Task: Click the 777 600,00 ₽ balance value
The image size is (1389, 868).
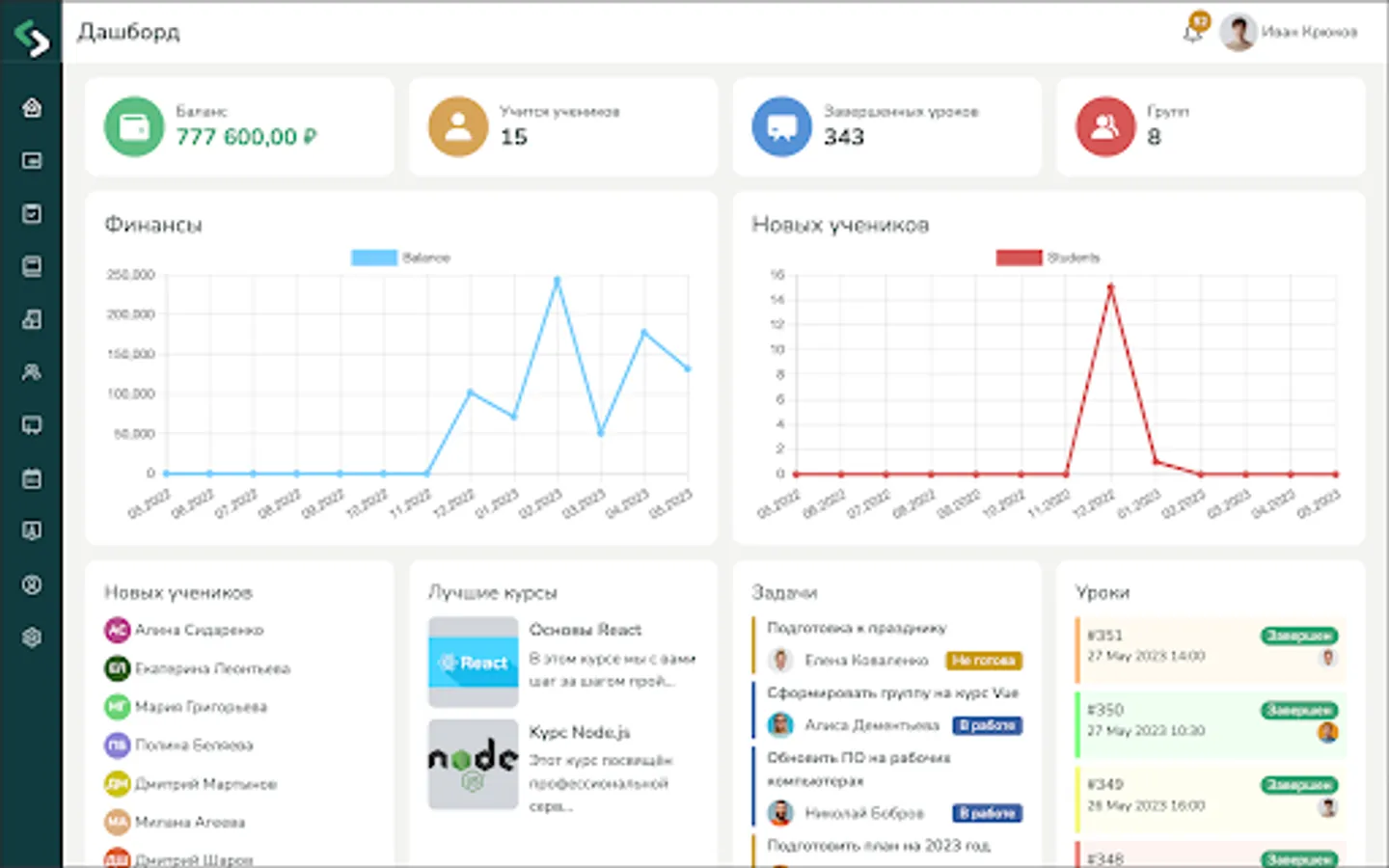Action: point(246,137)
